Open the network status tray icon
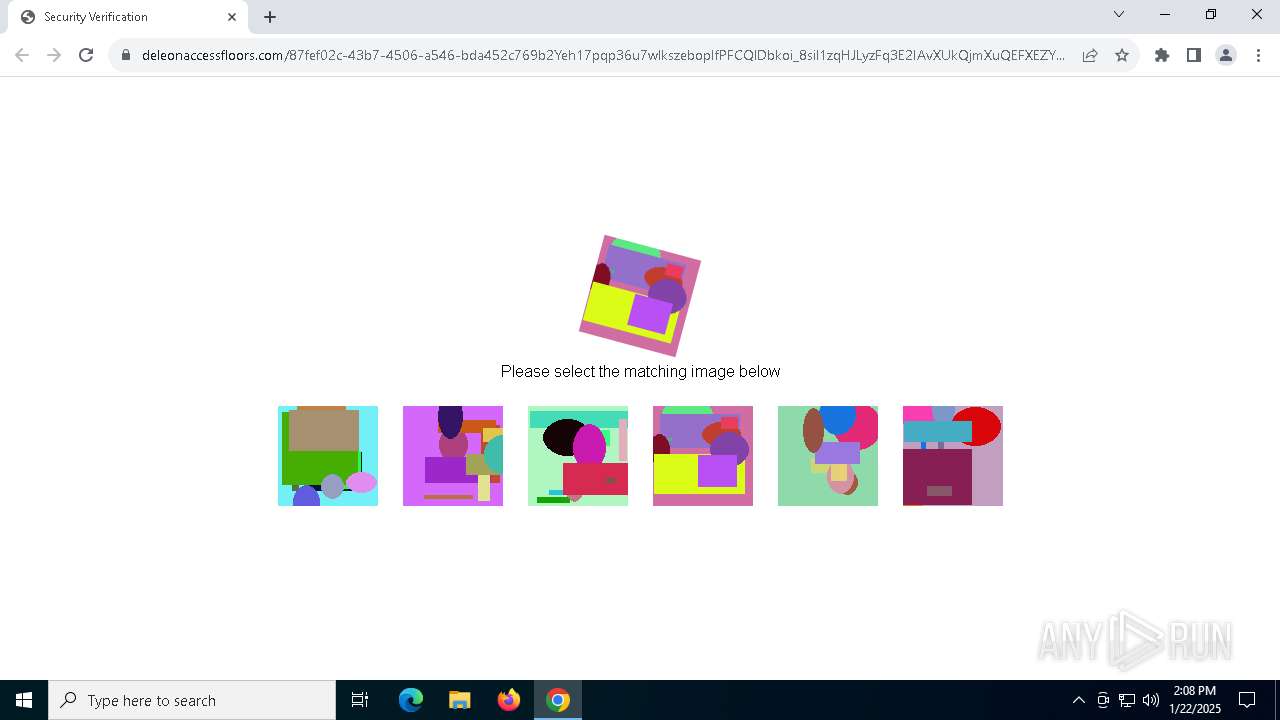The height and width of the screenshot is (720, 1280). [x=1127, y=700]
